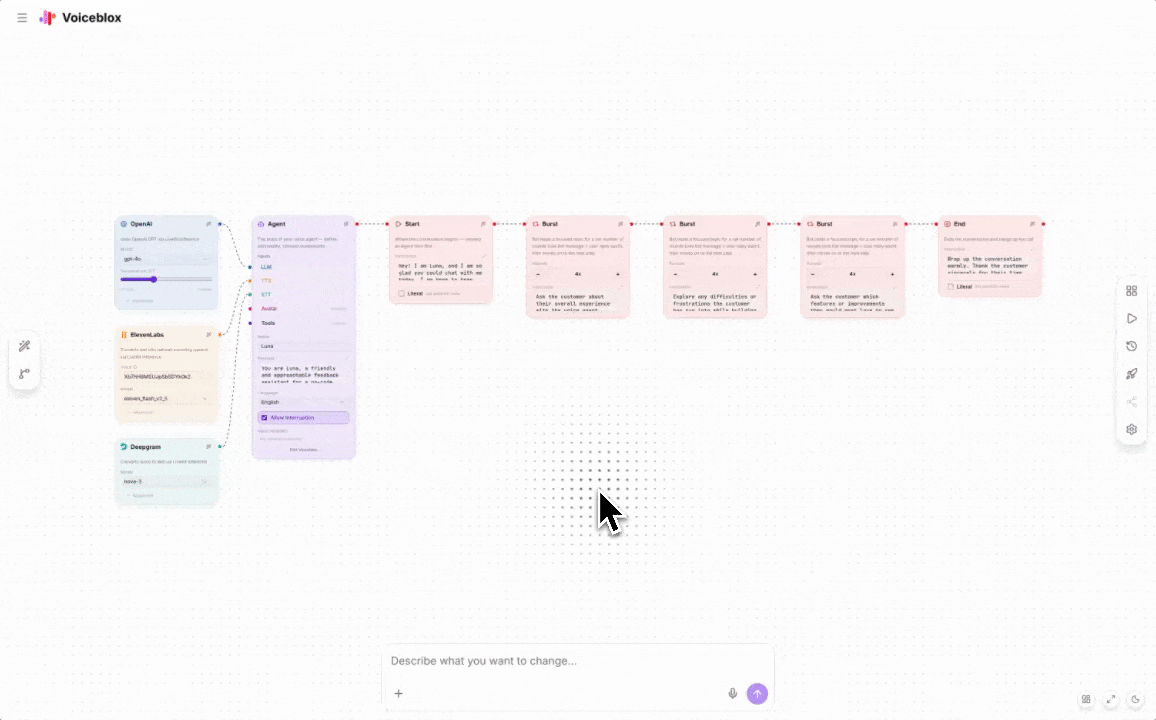Screen dimensions: 1156x720
Task: Click the play icon in the right toolbar
Action: 1131,318
